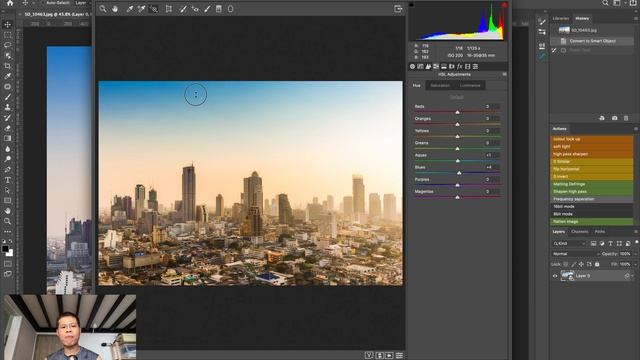Screen dimensions: 640x360
Task: Select the Red Eye Removal tool
Action: (195, 9)
